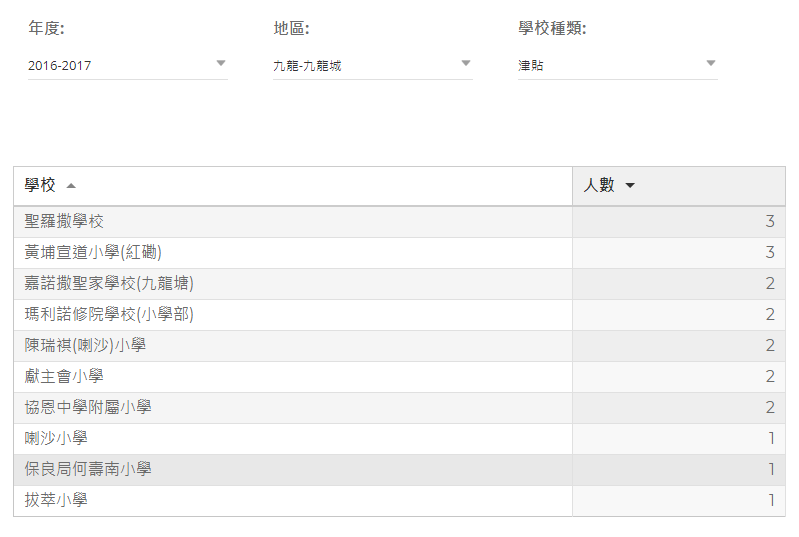This screenshot has width=799, height=537.
Task: Click the arrow icon of the 學校種類 dropdown
Action: (x=711, y=64)
